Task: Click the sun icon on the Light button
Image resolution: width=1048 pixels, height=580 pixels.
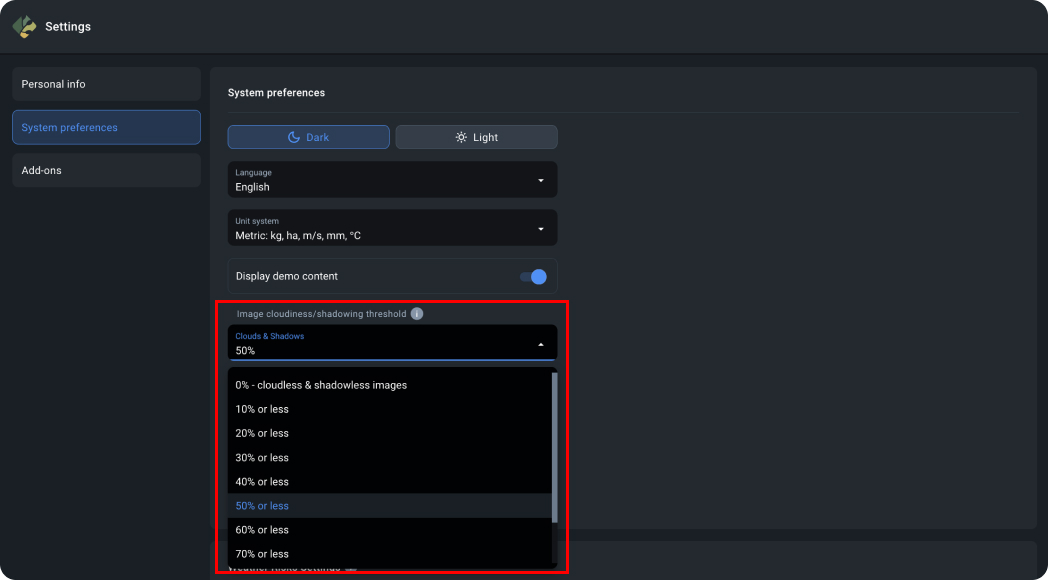Action: click(461, 137)
